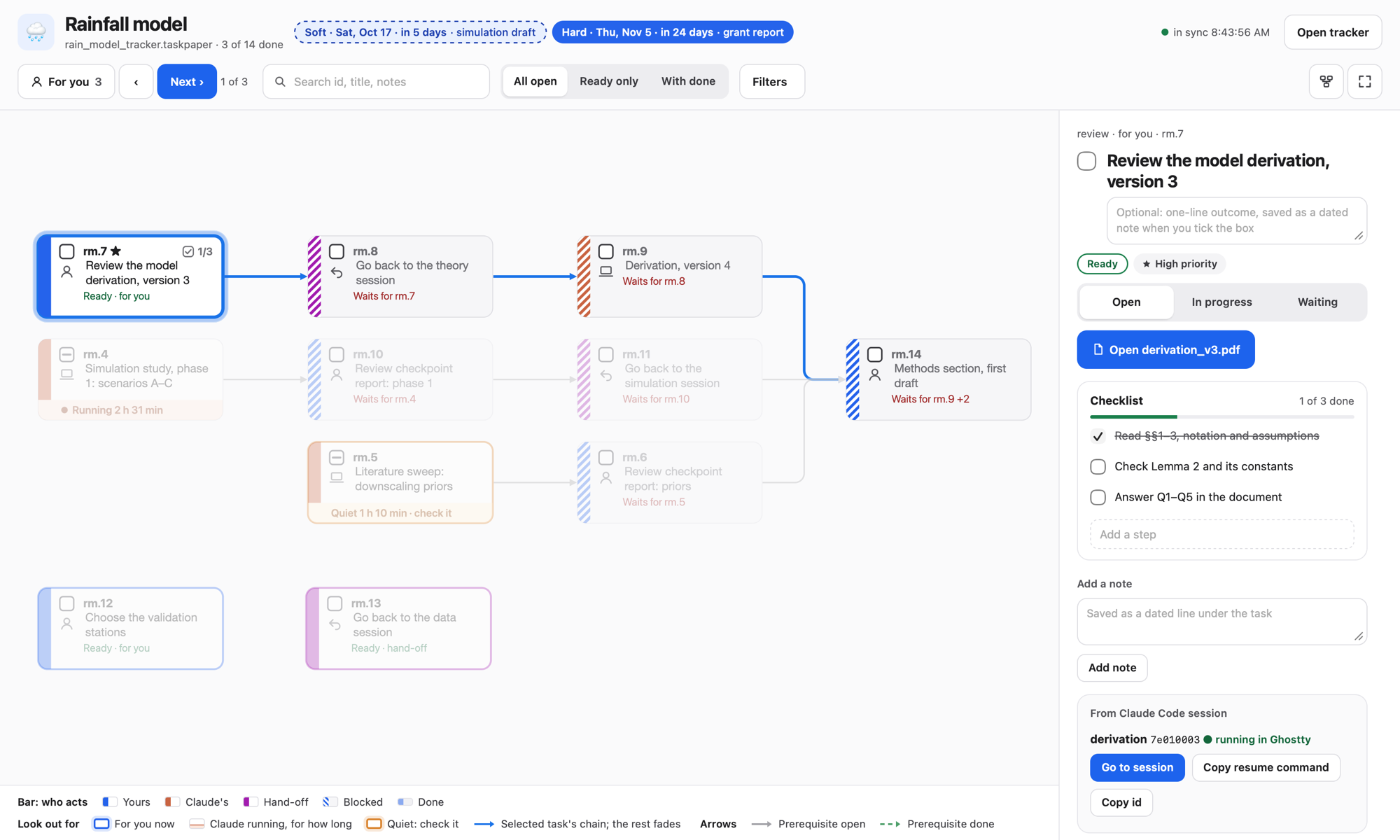This screenshot has width=1400, height=840.
Task: Tick the detail panel task title checkbox
Action: pyautogui.click(x=1086, y=161)
